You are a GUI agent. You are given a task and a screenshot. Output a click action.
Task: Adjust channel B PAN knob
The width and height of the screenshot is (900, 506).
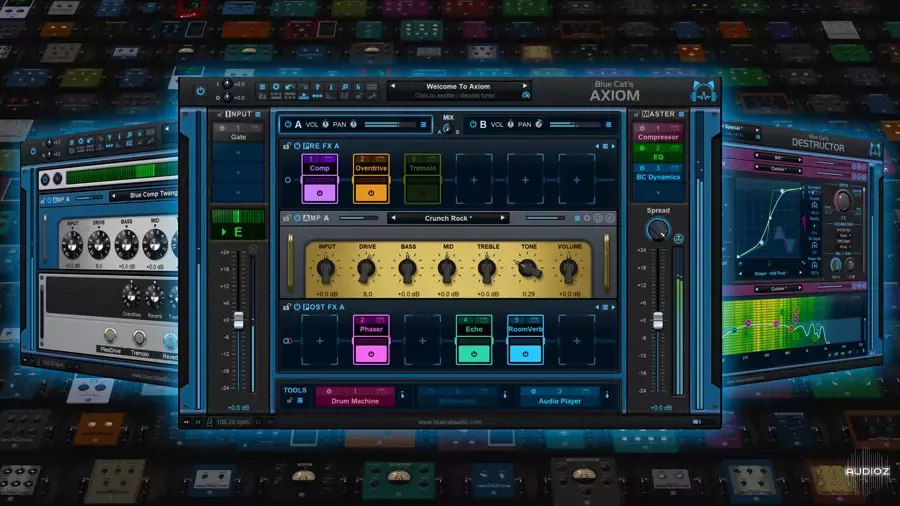click(539, 124)
